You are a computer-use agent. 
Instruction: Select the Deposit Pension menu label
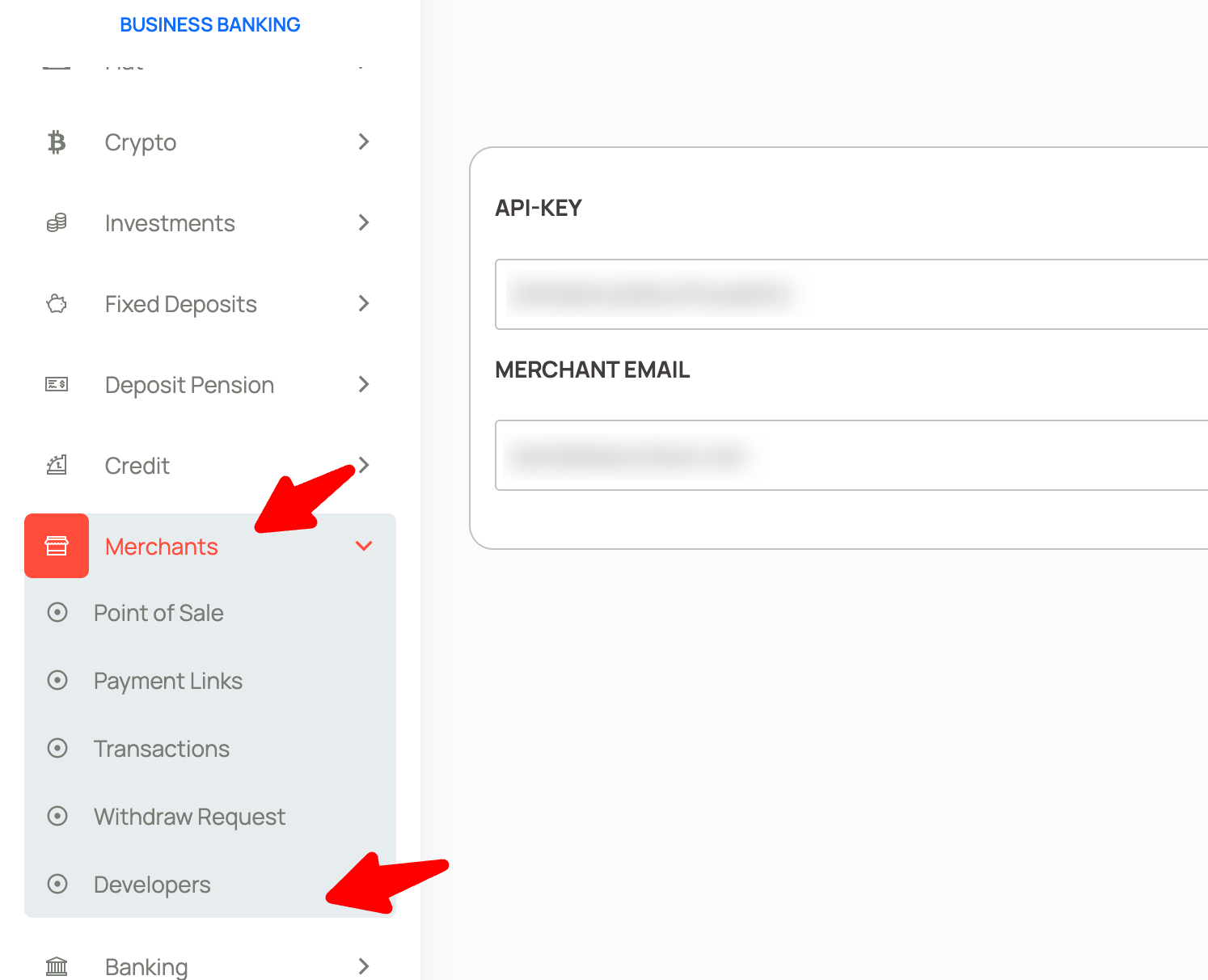(x=189, y=385)
